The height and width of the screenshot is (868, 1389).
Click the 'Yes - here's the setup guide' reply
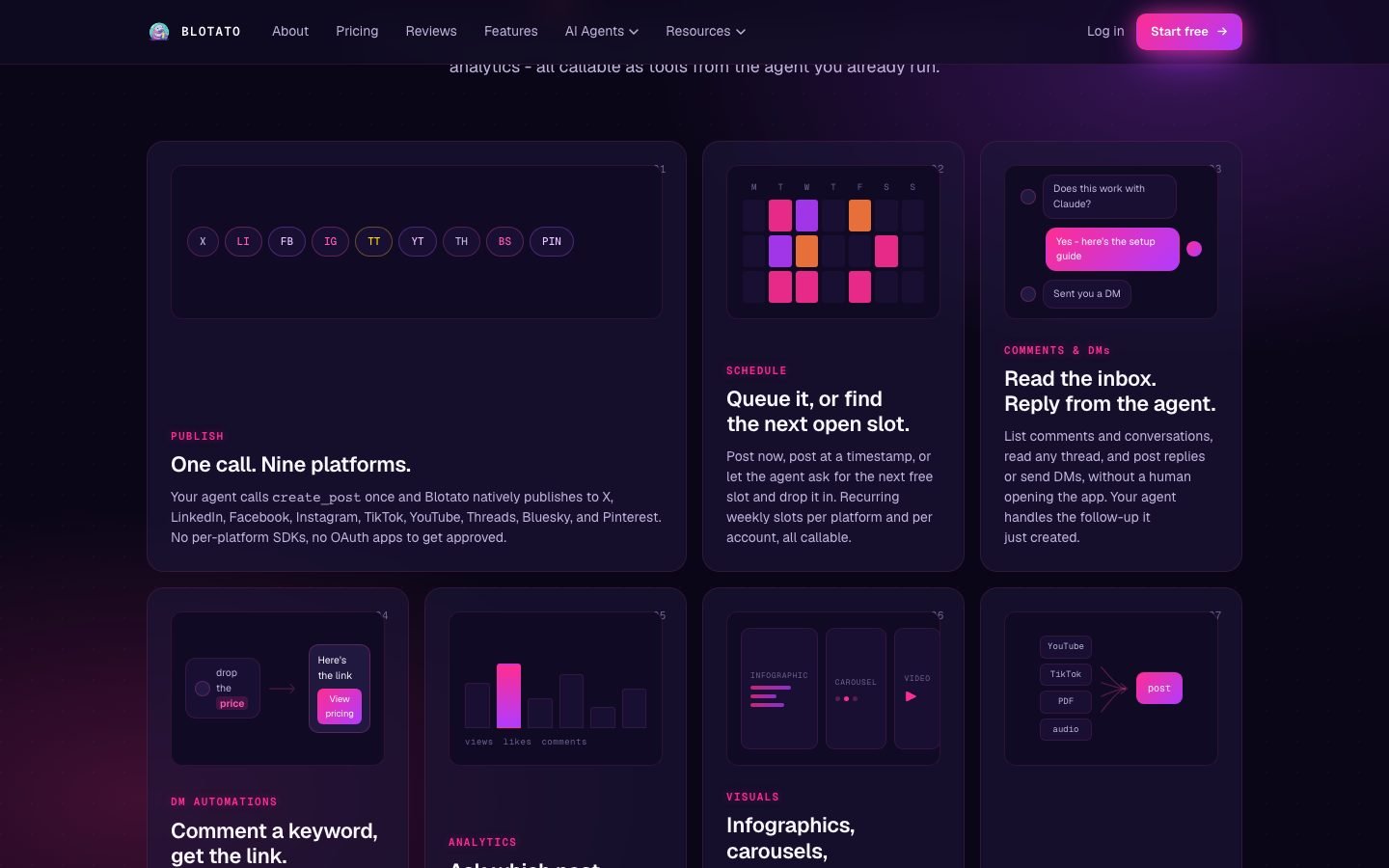pyautogui.click(x=1112, y=249)
